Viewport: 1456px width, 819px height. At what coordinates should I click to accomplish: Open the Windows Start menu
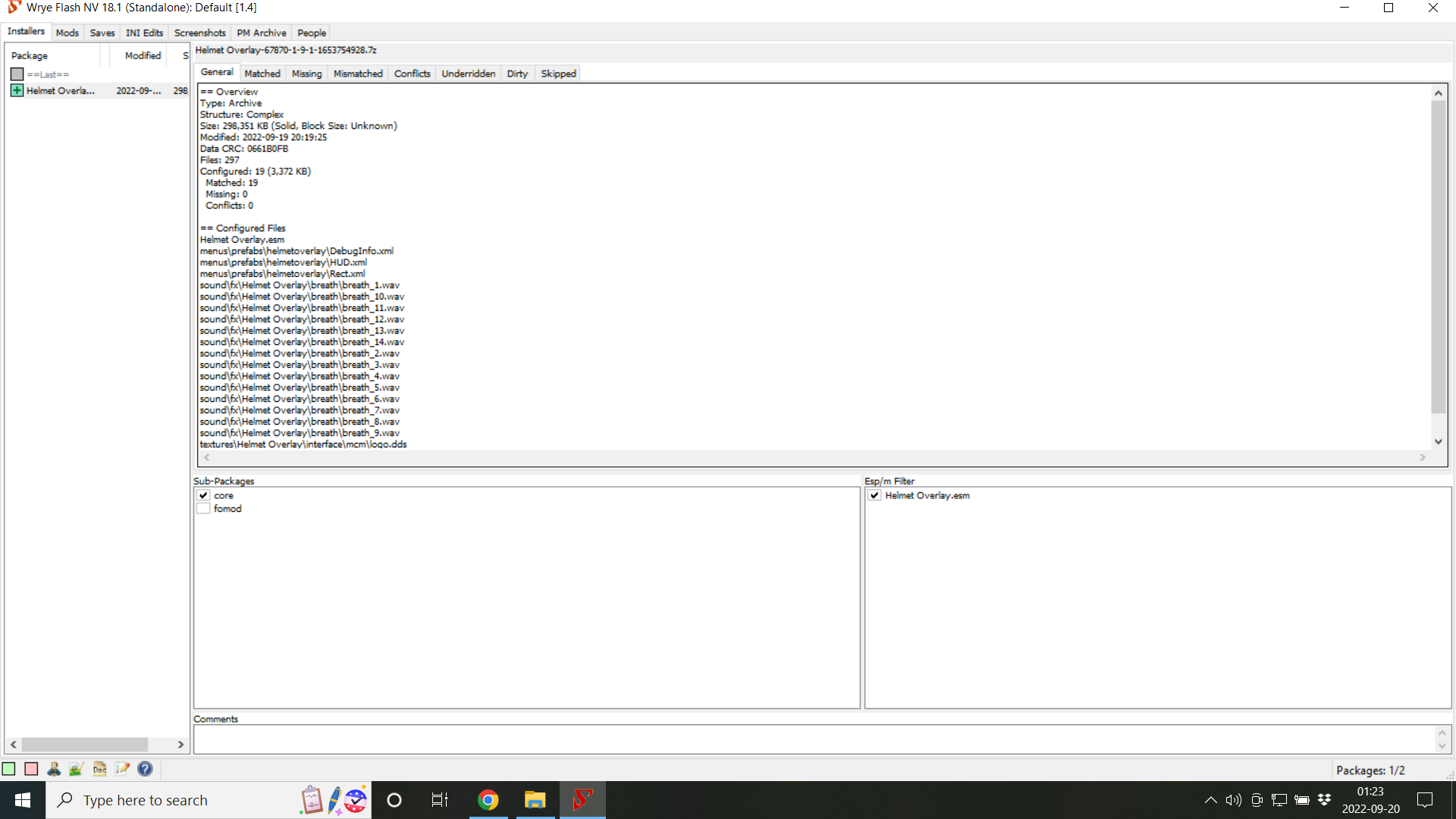pyautogui.click(x=23, y=800)
